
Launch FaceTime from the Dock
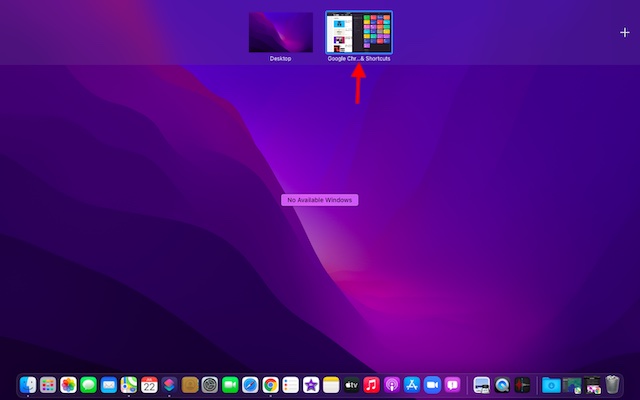pyautogui.click(x=230, y=384)
